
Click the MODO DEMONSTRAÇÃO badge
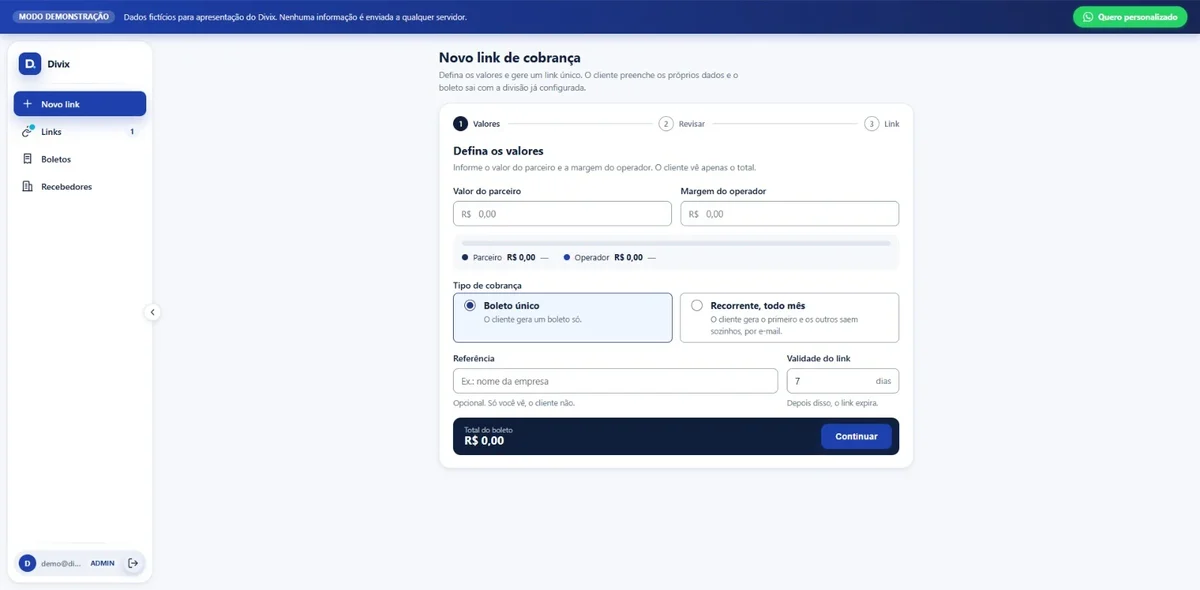pos(64,17)
